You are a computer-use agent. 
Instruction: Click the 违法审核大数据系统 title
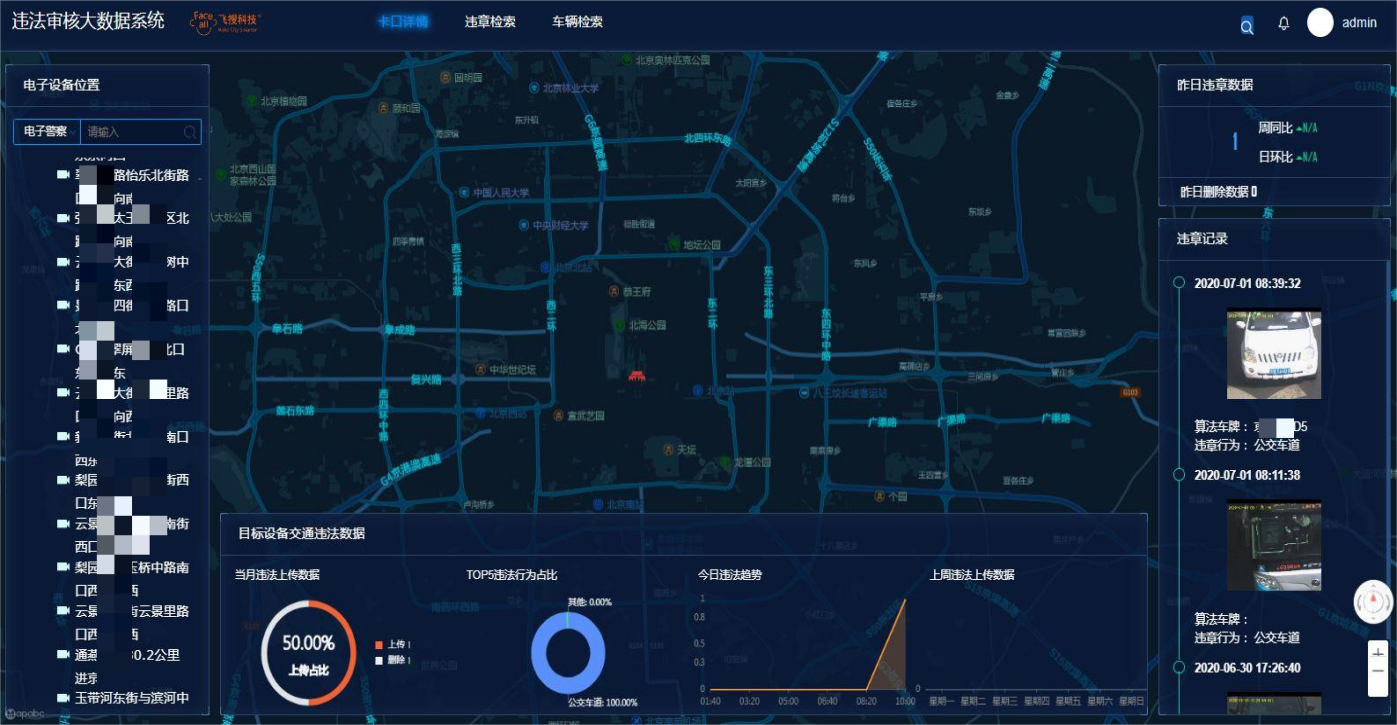tap(88, 21)
